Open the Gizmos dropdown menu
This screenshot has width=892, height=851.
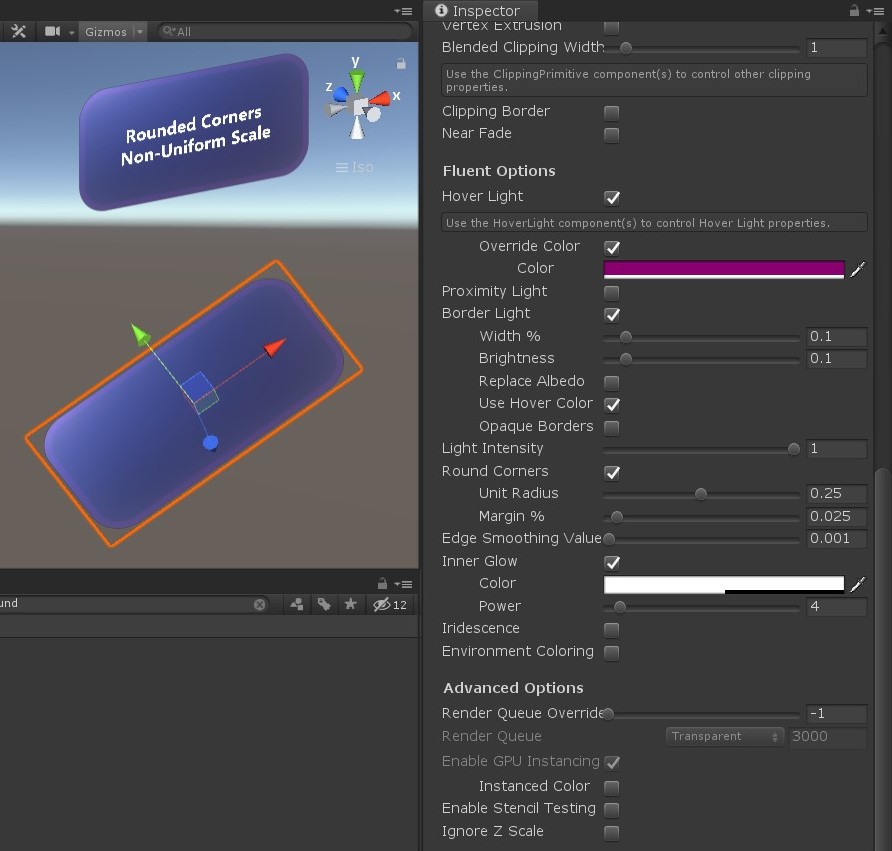point(112,32)
